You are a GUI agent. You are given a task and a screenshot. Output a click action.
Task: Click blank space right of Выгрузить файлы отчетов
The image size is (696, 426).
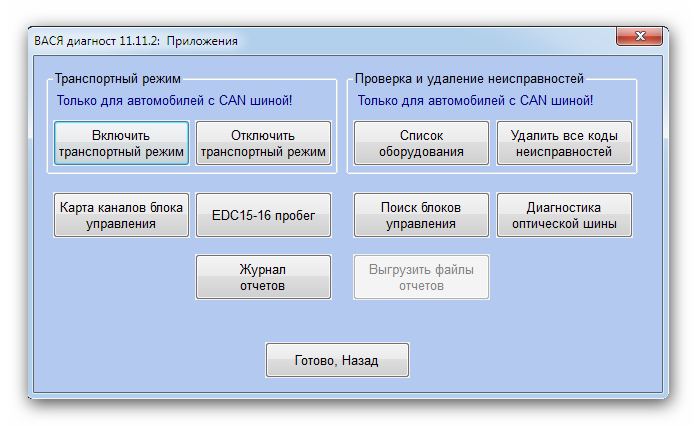pyautogui.click(x=570, y=277)
